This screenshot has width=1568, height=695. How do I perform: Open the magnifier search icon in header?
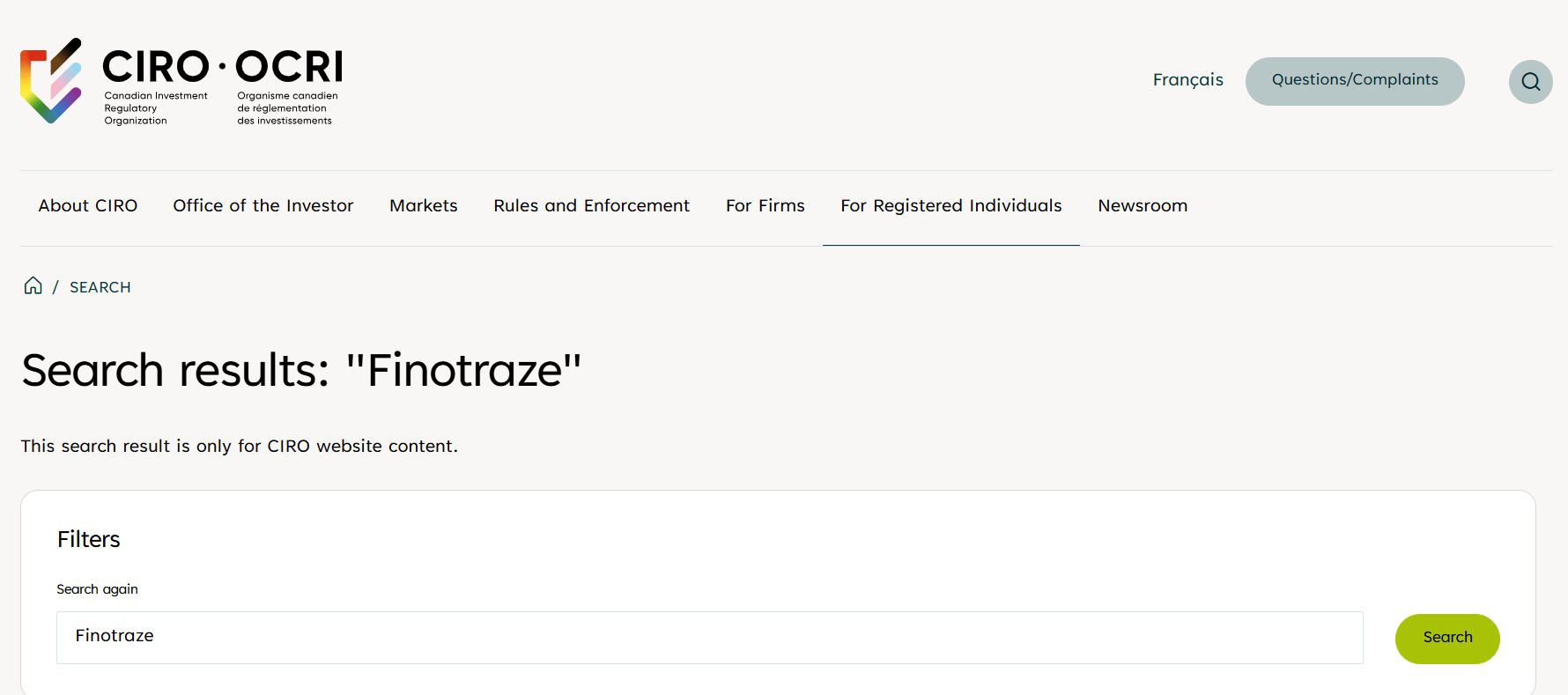pos(1531,82)
